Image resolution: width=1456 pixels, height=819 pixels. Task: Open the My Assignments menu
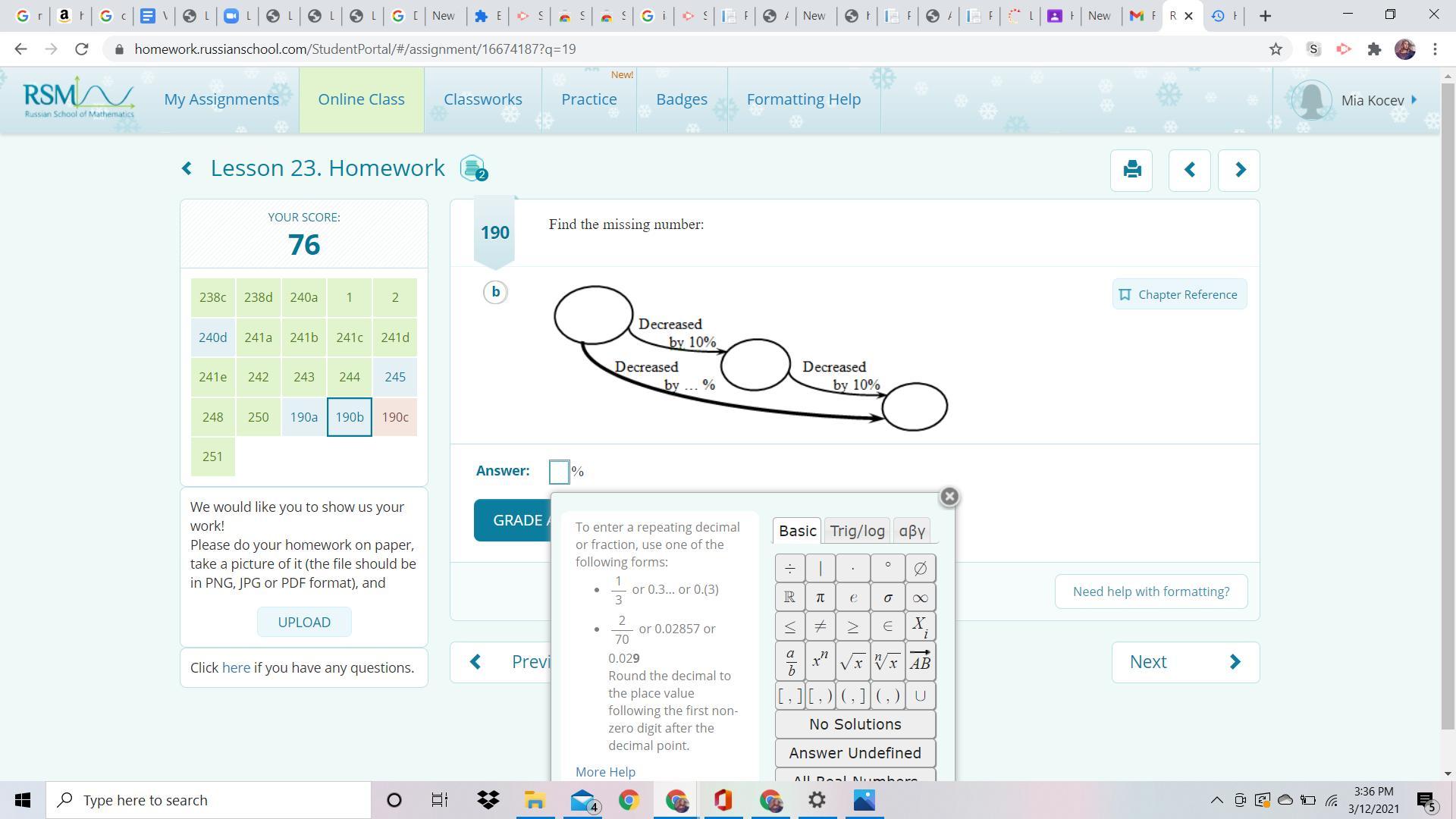coord(221,99)
